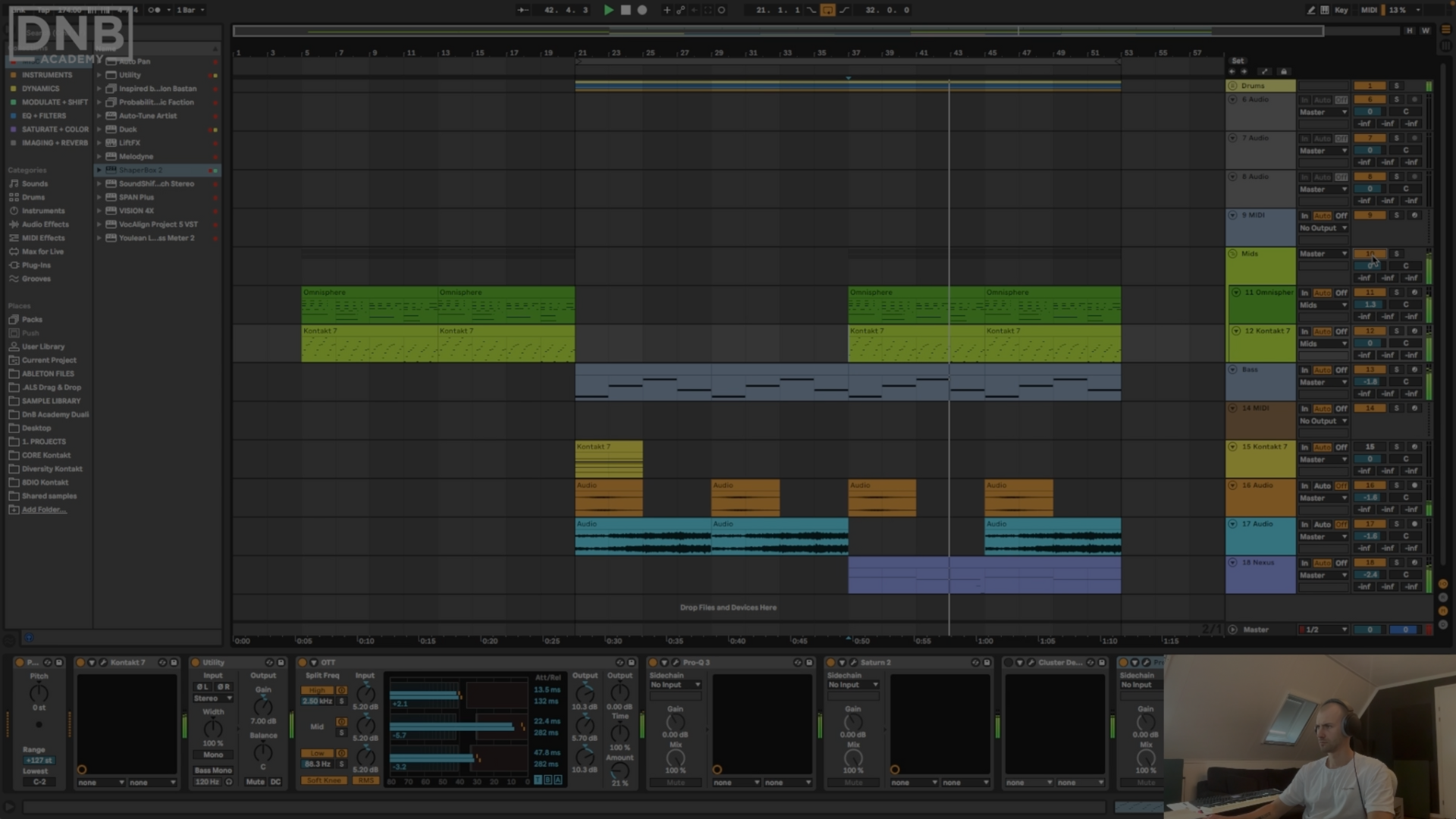Select SATURATE + COLOR collection

point(55,130)
